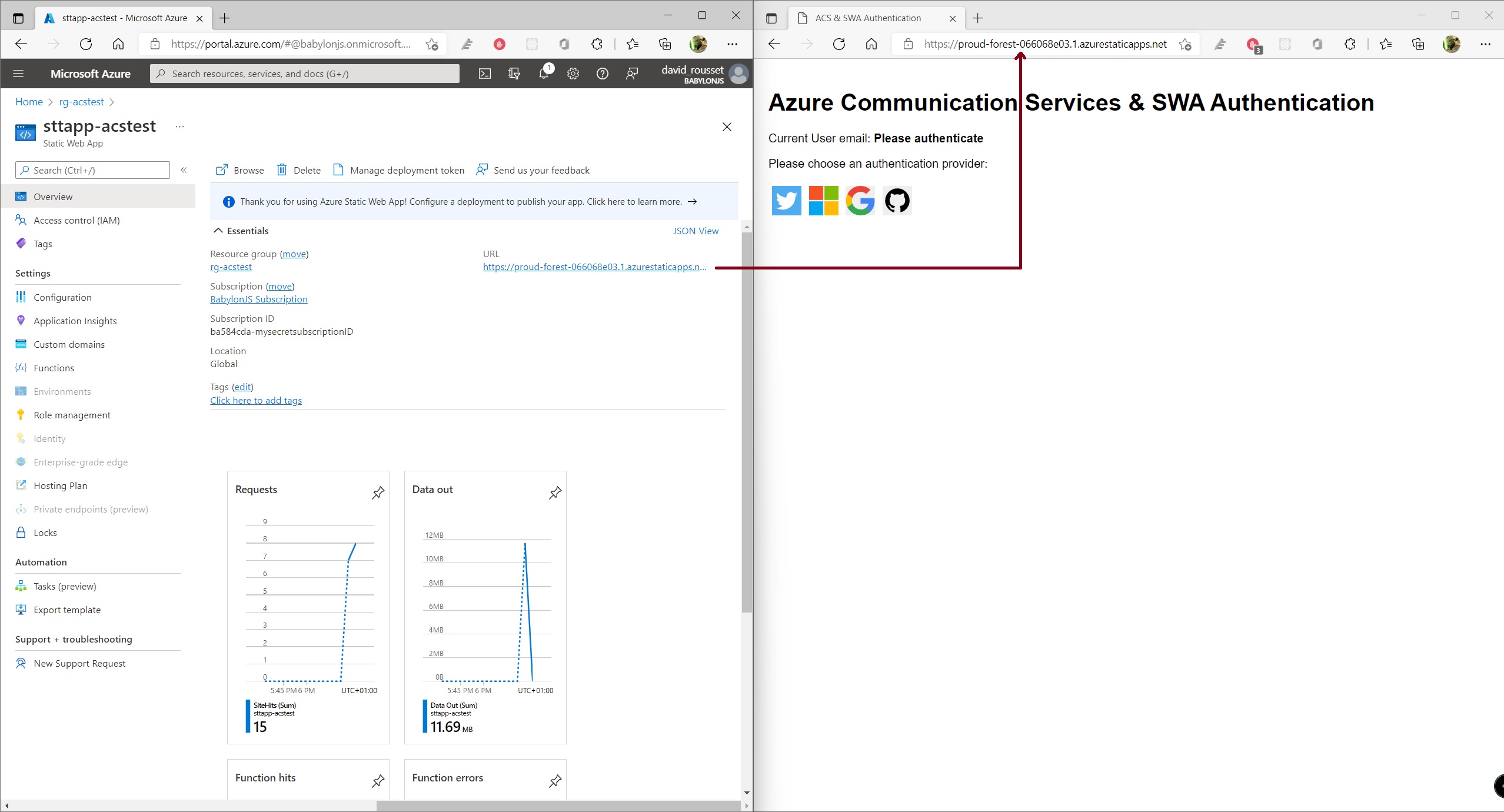This screenshot has width=1504, height=812.
Task: Click the BabylonJS Subscription link
Action: point(258,299)
